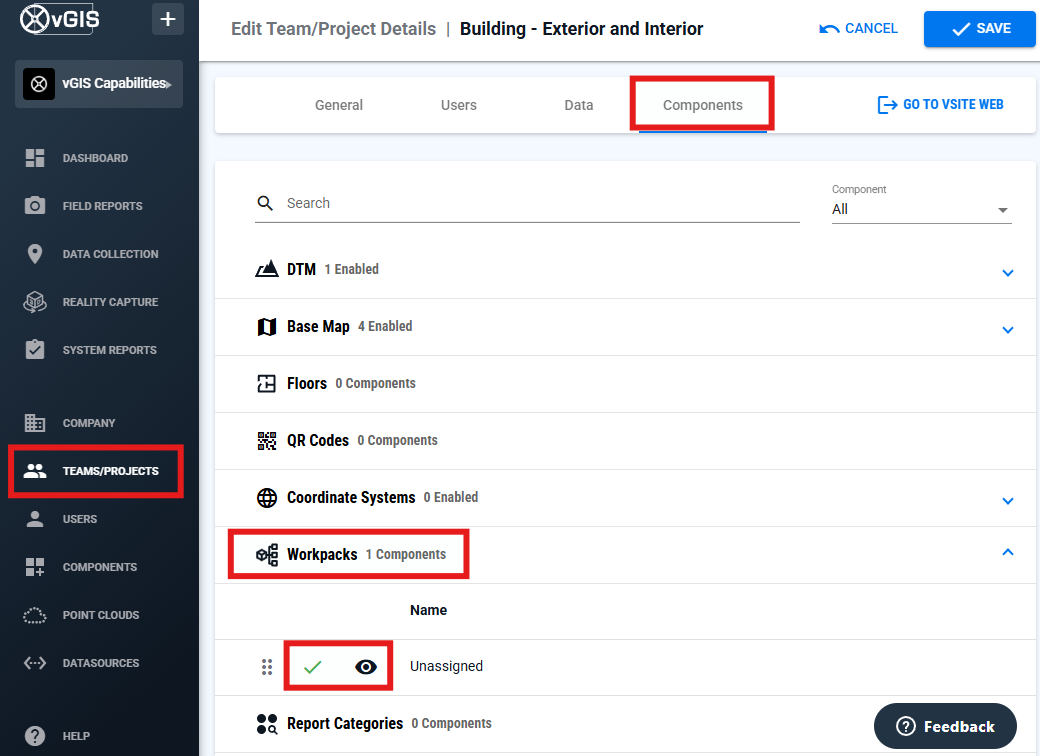Click the QR Codes icon

[267, 440]
